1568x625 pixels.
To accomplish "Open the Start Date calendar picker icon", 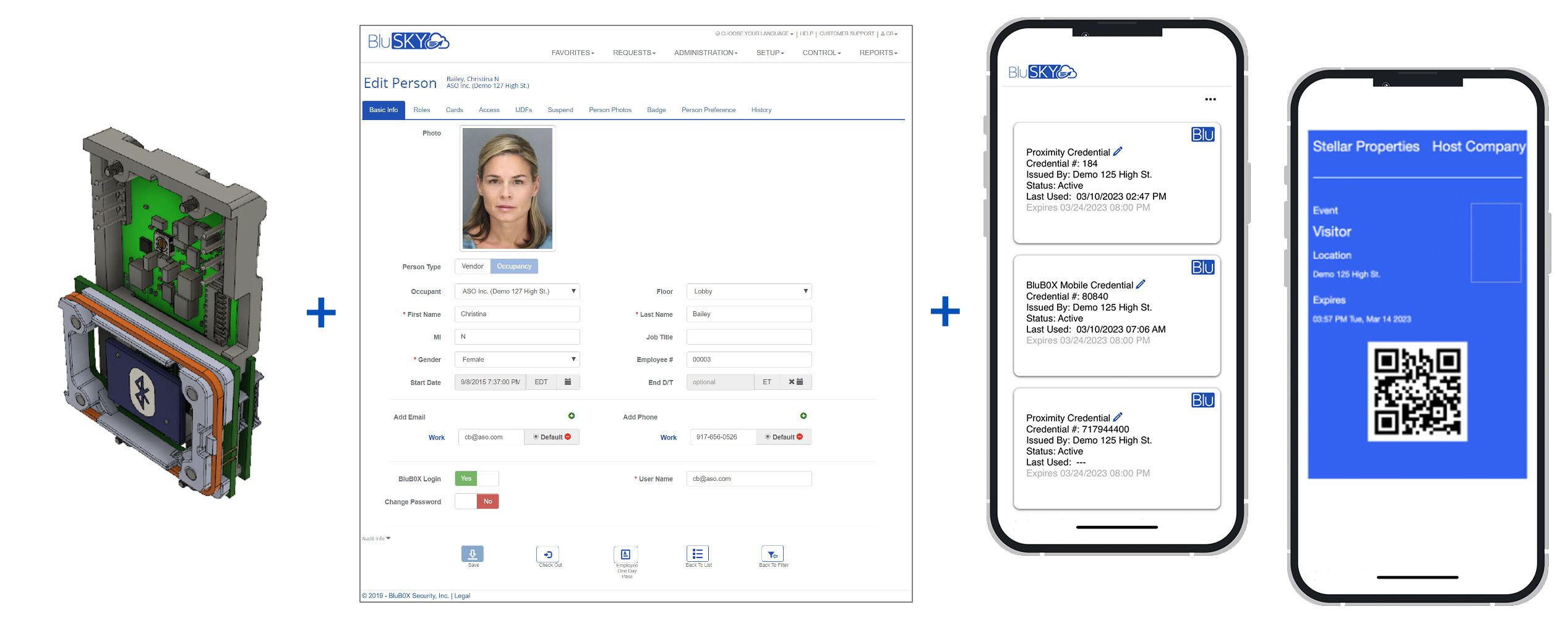I will point(568,382).
